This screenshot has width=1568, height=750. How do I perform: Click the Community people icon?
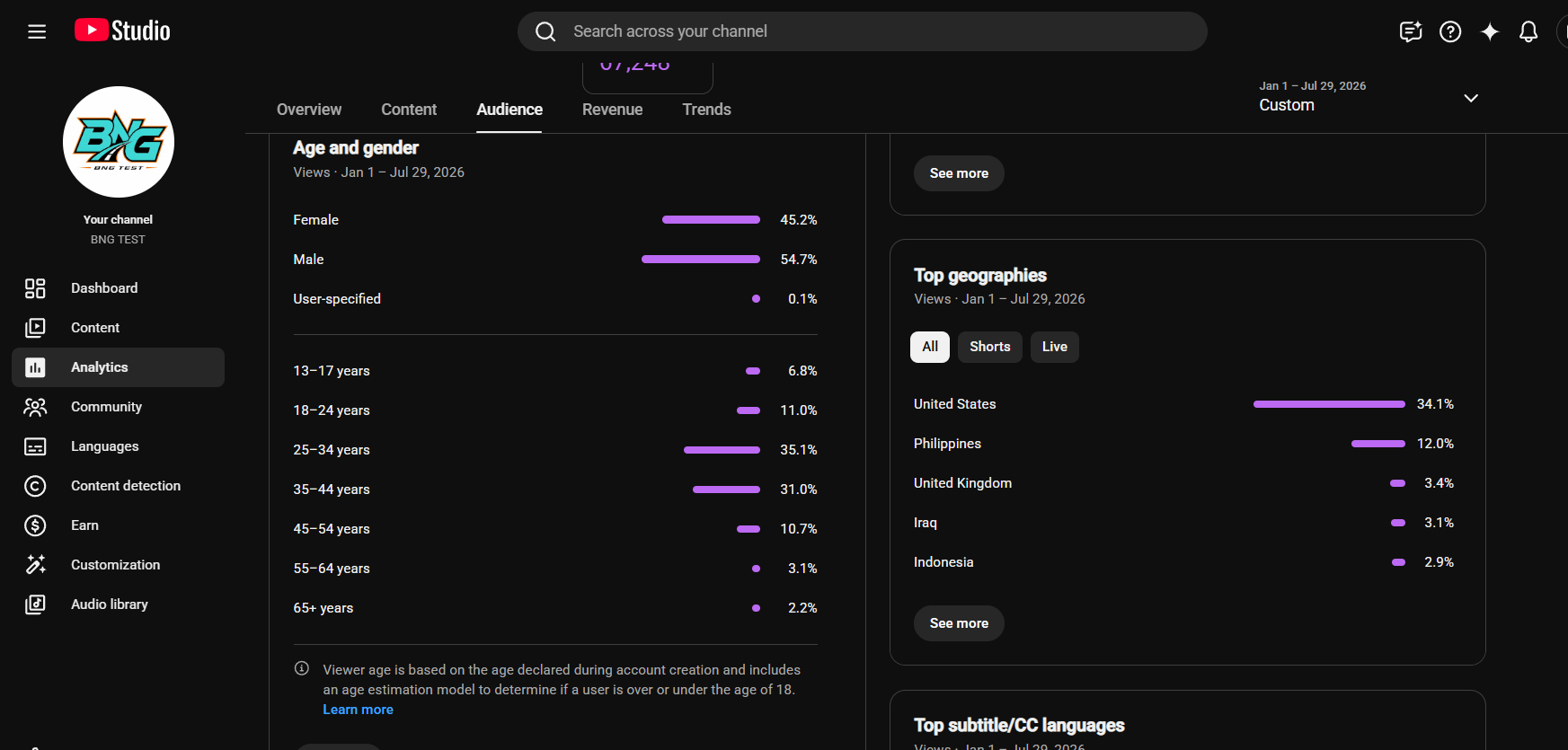[x=35, y=407]
